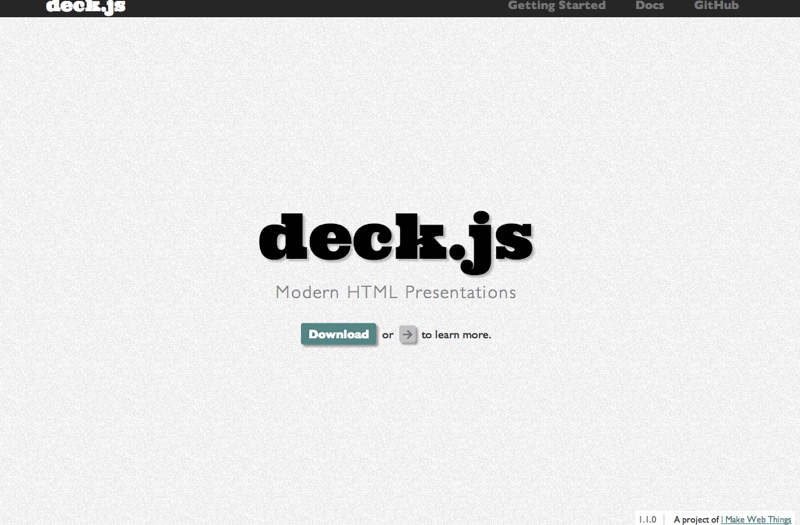Click the 'A project of' footer text
Screen dimensions: 800x525
point(696,519)
